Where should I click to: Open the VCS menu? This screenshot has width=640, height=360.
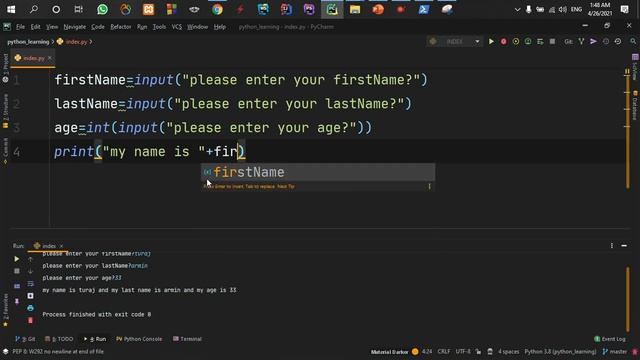pyautogui.click(x=177, y=27)
